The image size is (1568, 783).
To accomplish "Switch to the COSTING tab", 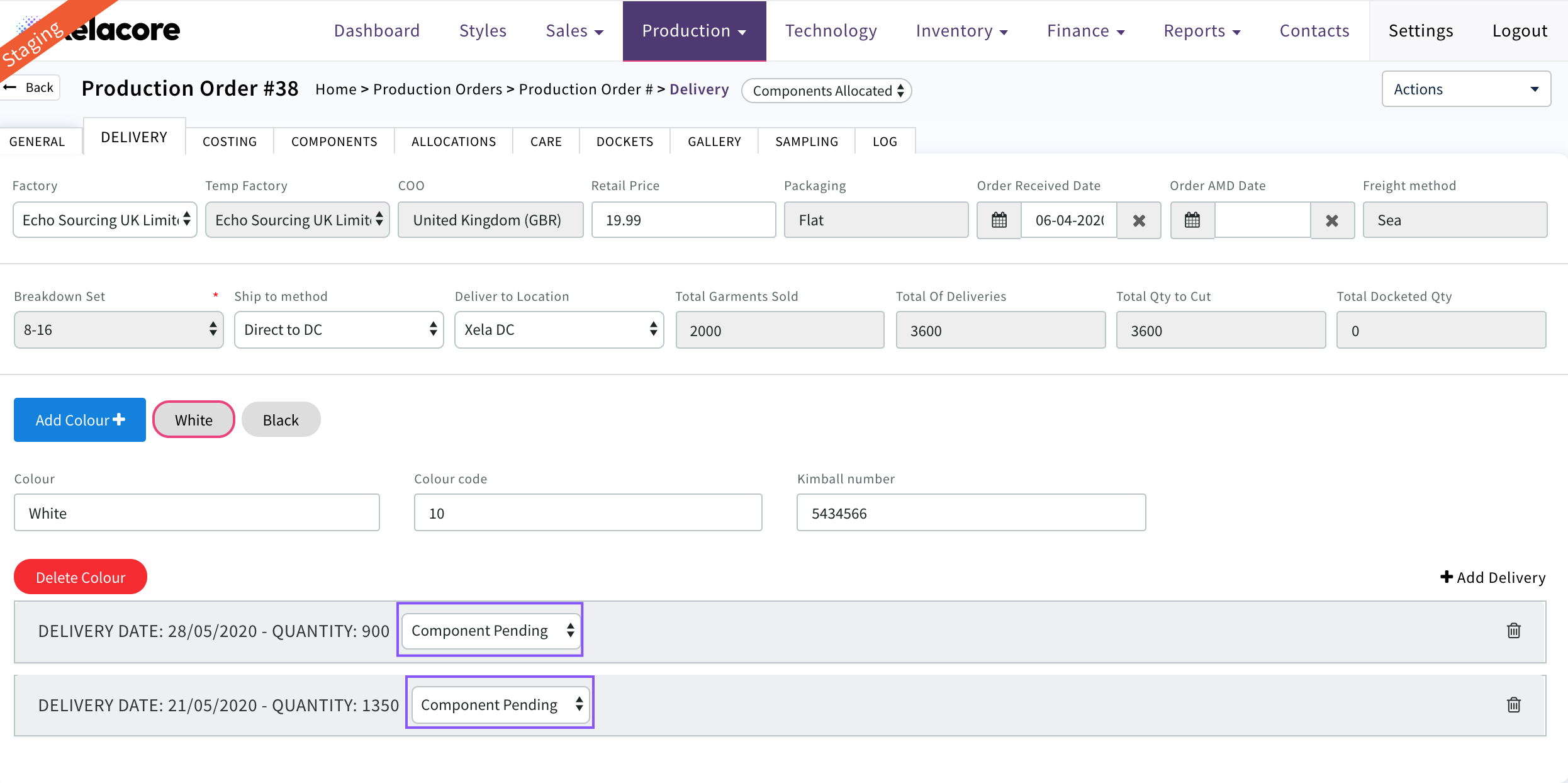I will (230, 142).
